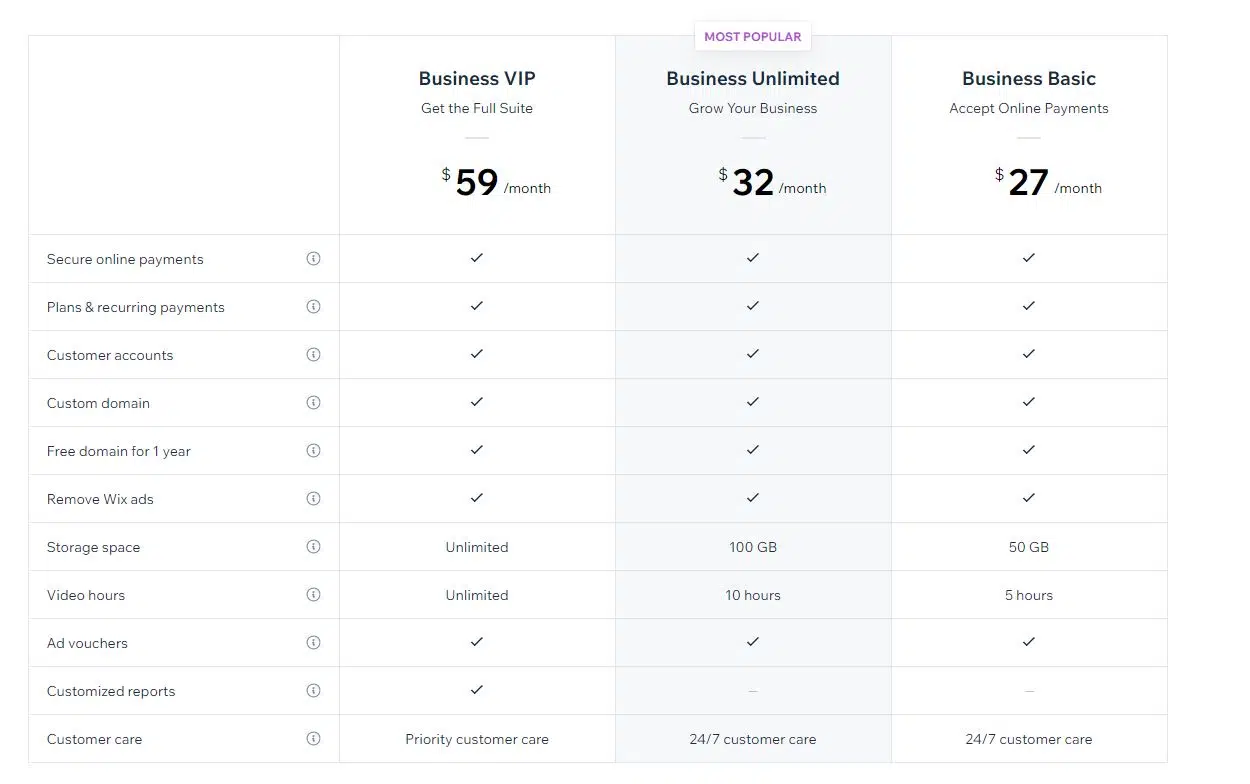Image resolution: width=1250 pixels, height=784 pixels.
Task: Show Video hours info tooltip icon
Action: point(313,595)
